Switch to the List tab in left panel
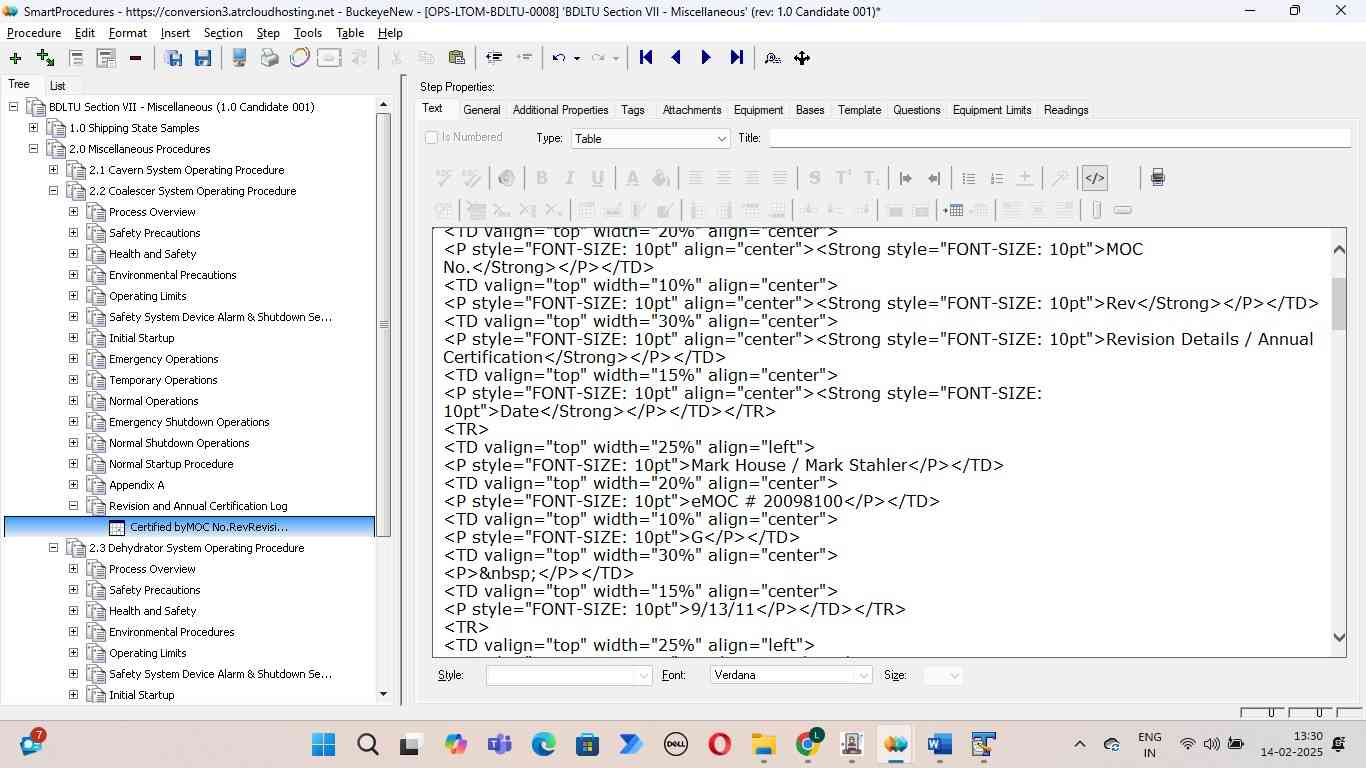Screen dimensions: 1366x768 [58, 86]
